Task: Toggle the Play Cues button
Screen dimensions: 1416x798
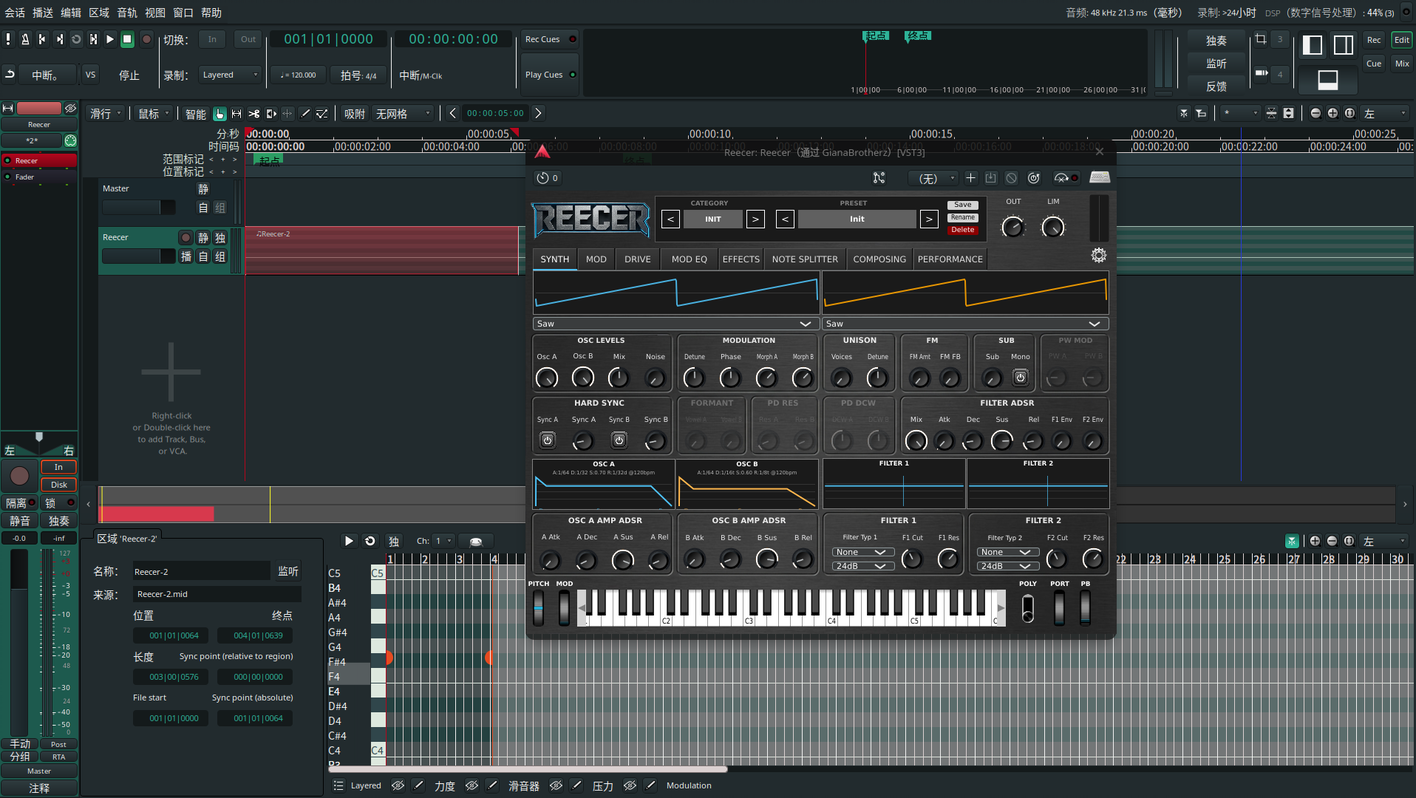Action: click(550, 75)
